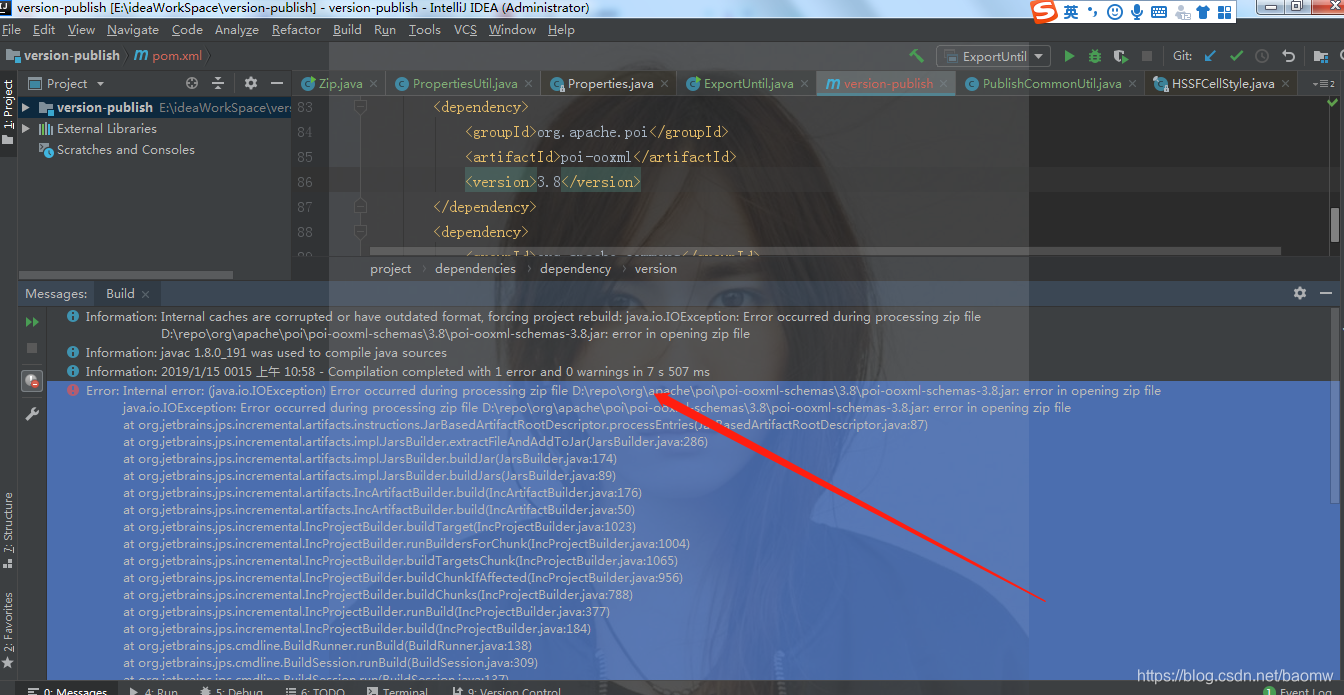Toggle the 1: Project sidebar tab

click(x=8, y=112)
